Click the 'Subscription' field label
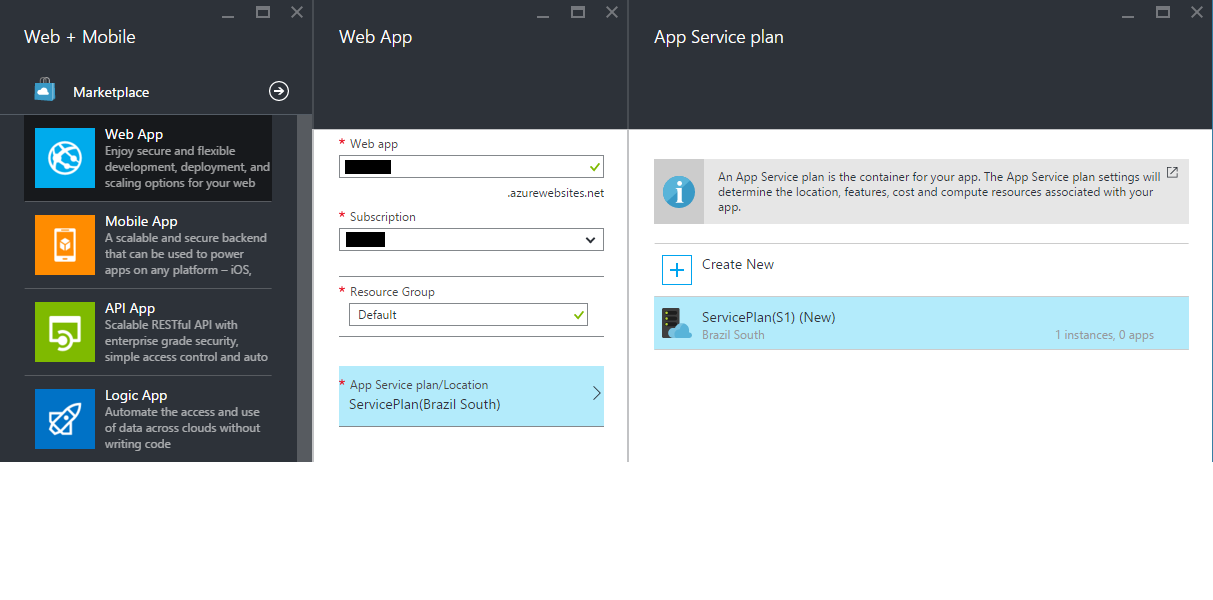The width and height of the screenshot is (1213, 600). coord(383,217)
